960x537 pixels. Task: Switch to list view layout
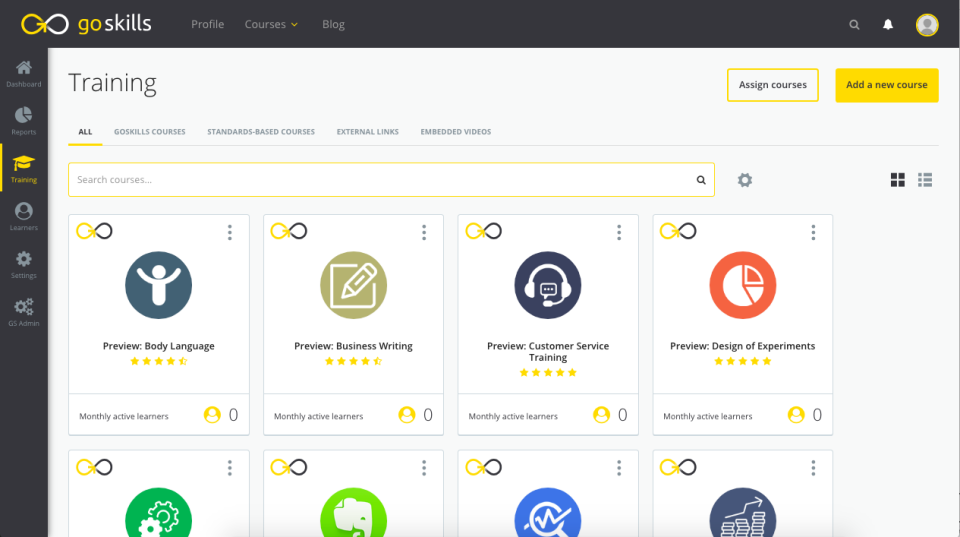click(x=925, y=179)
